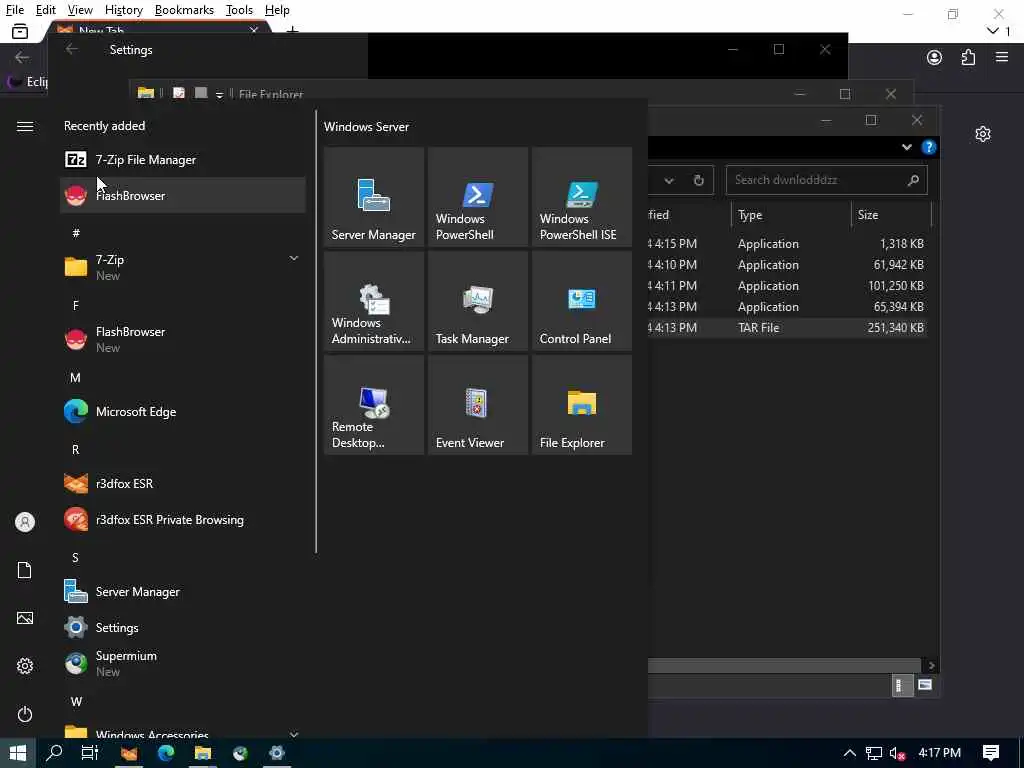Open the Event Viewer tile
1024x768 pixels.
(477, 405)
